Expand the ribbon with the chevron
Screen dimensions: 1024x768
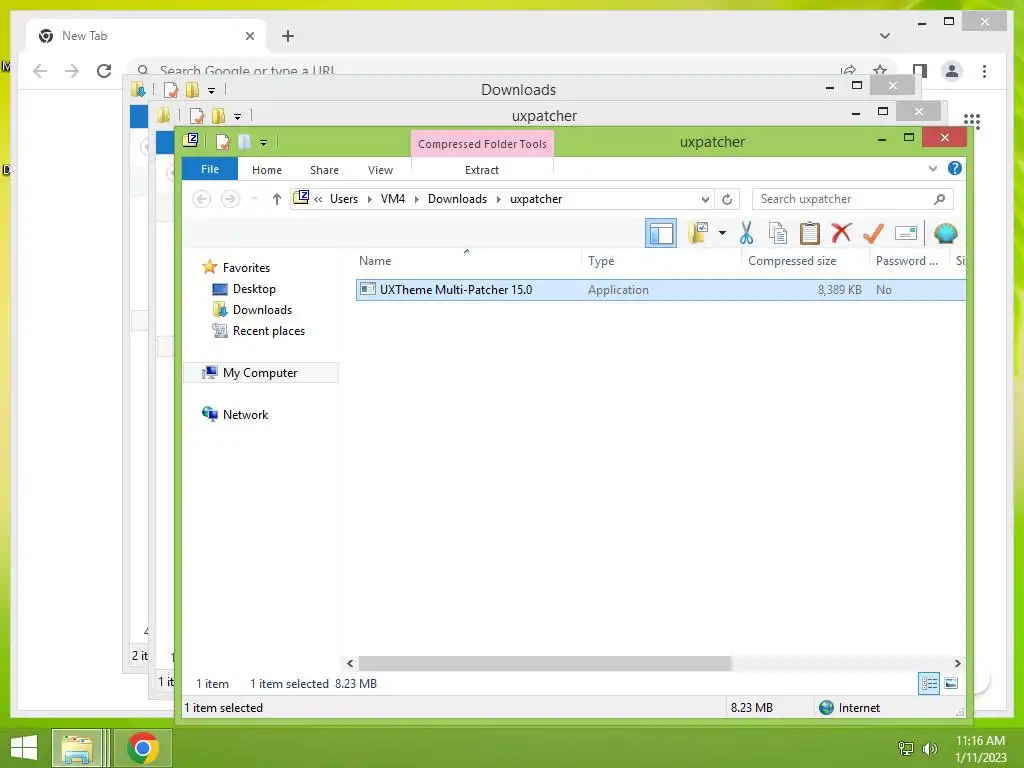(933, 168)
